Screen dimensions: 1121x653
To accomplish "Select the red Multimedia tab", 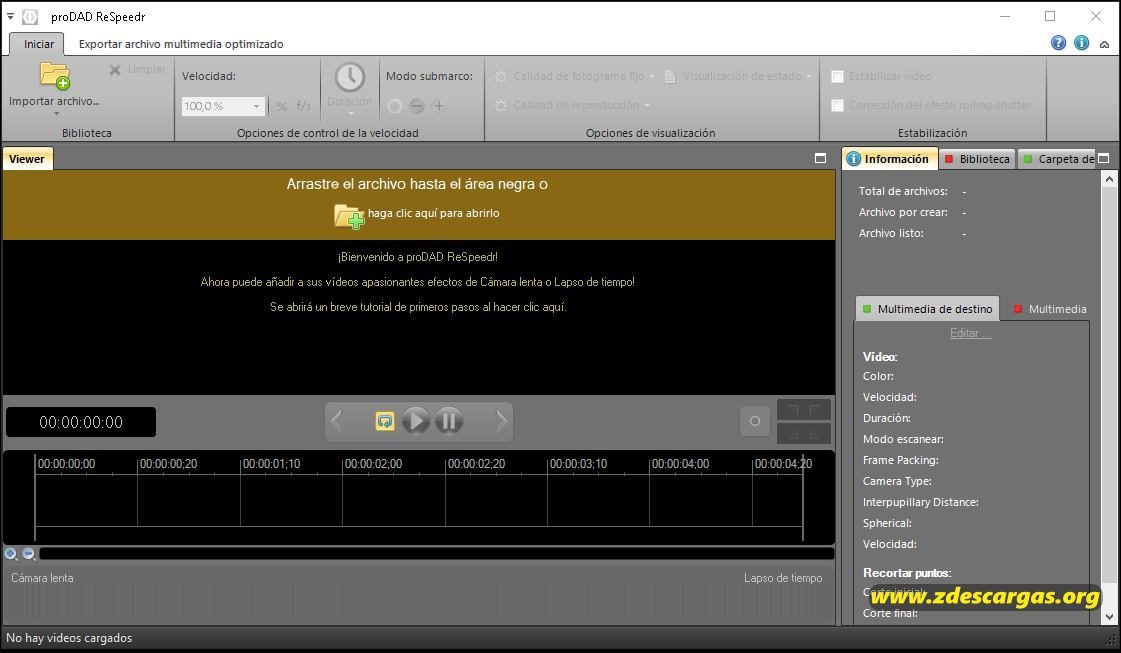I will 1050,309.
